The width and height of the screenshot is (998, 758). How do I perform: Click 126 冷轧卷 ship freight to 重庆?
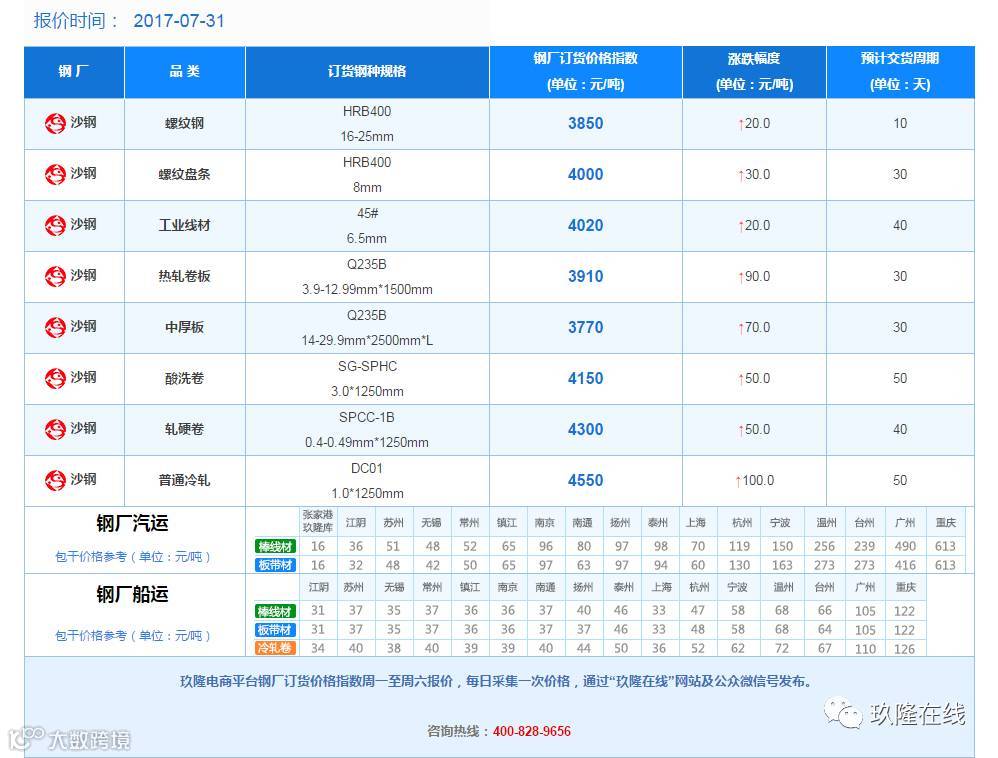[904, 649]
